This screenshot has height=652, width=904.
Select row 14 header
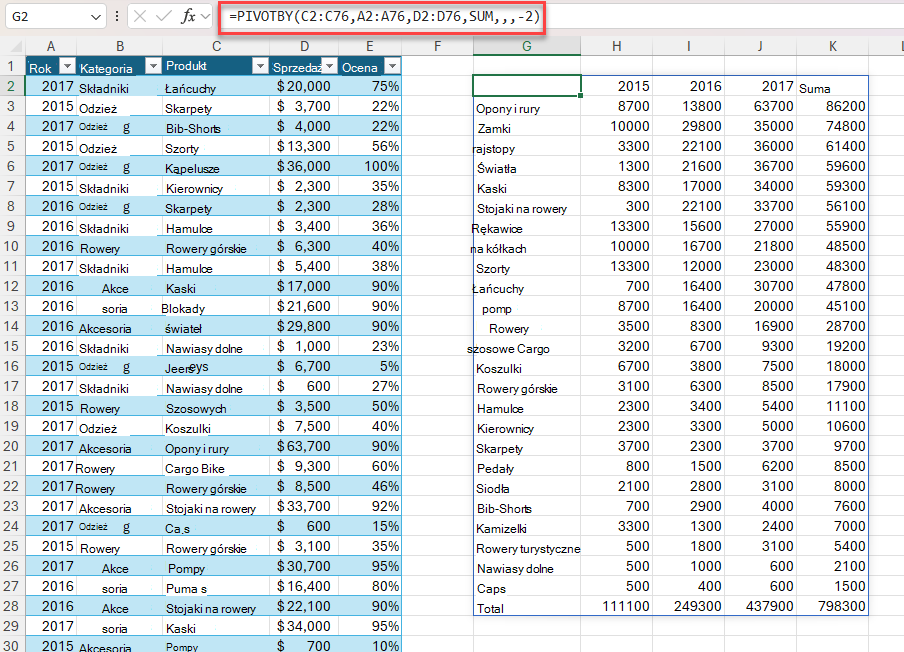click(x=12, y=326)
